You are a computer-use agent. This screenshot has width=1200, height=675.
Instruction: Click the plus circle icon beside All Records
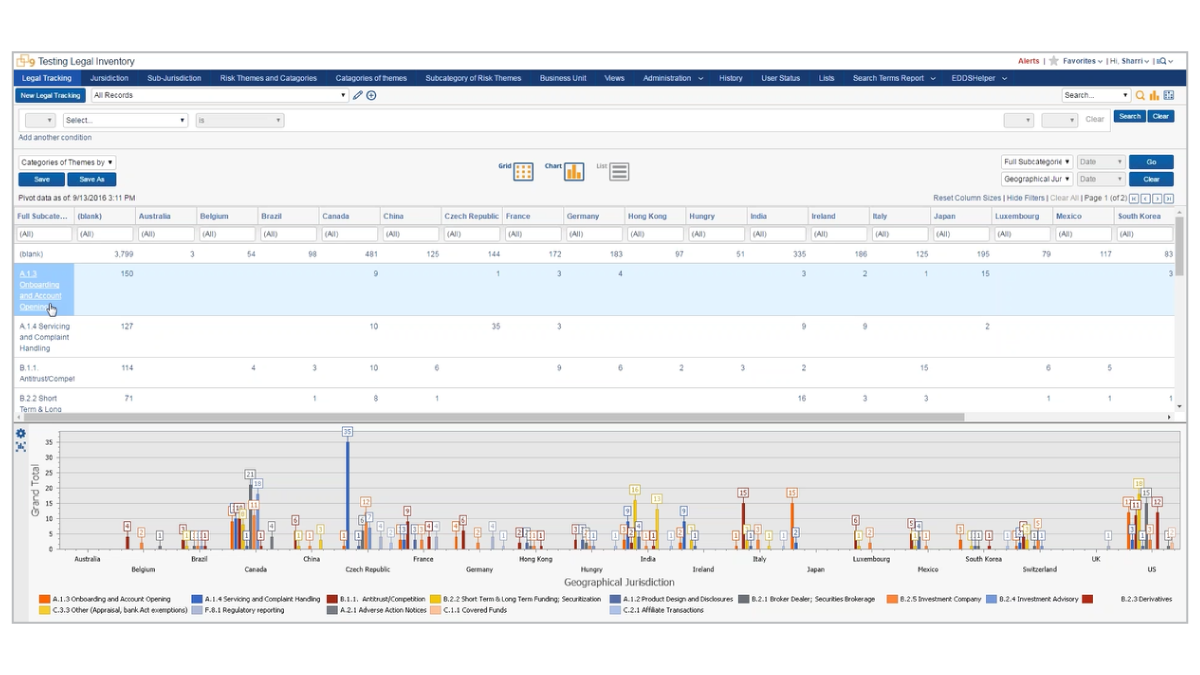coord(371,96)
